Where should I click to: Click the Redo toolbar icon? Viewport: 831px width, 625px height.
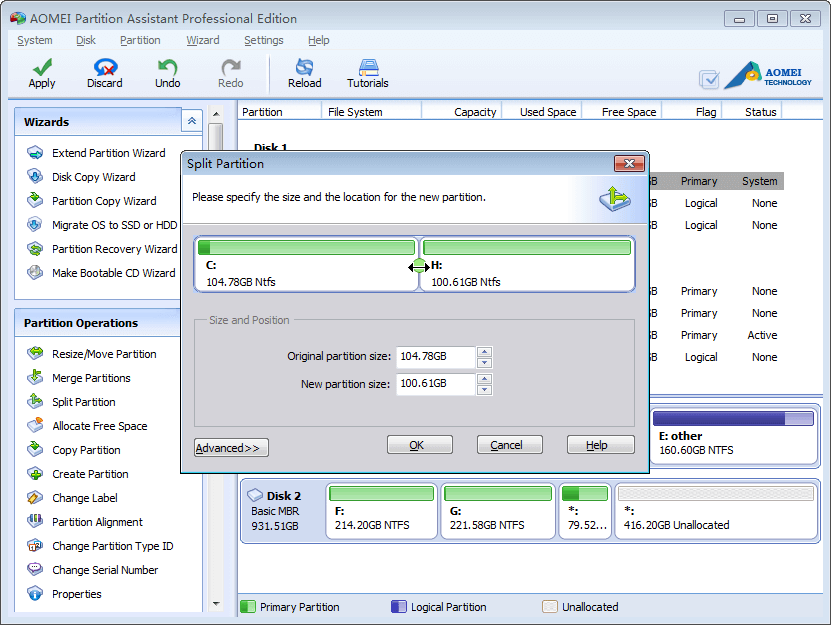[231, 73]
